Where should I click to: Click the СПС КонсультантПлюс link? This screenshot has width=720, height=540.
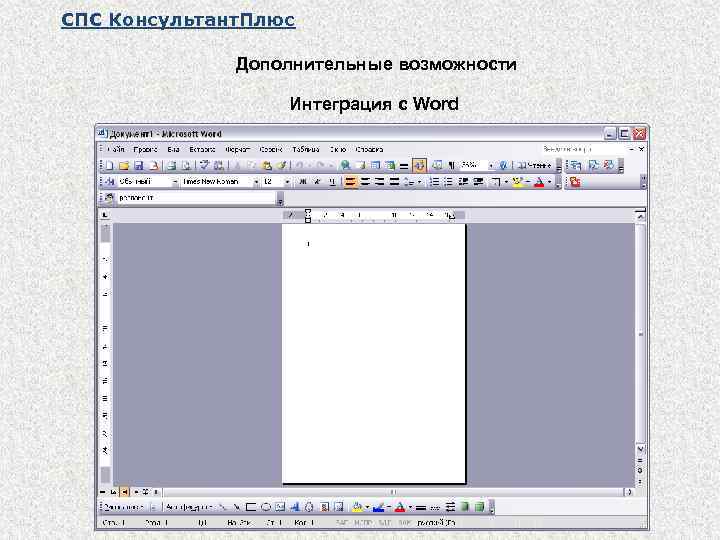[178, 20]
